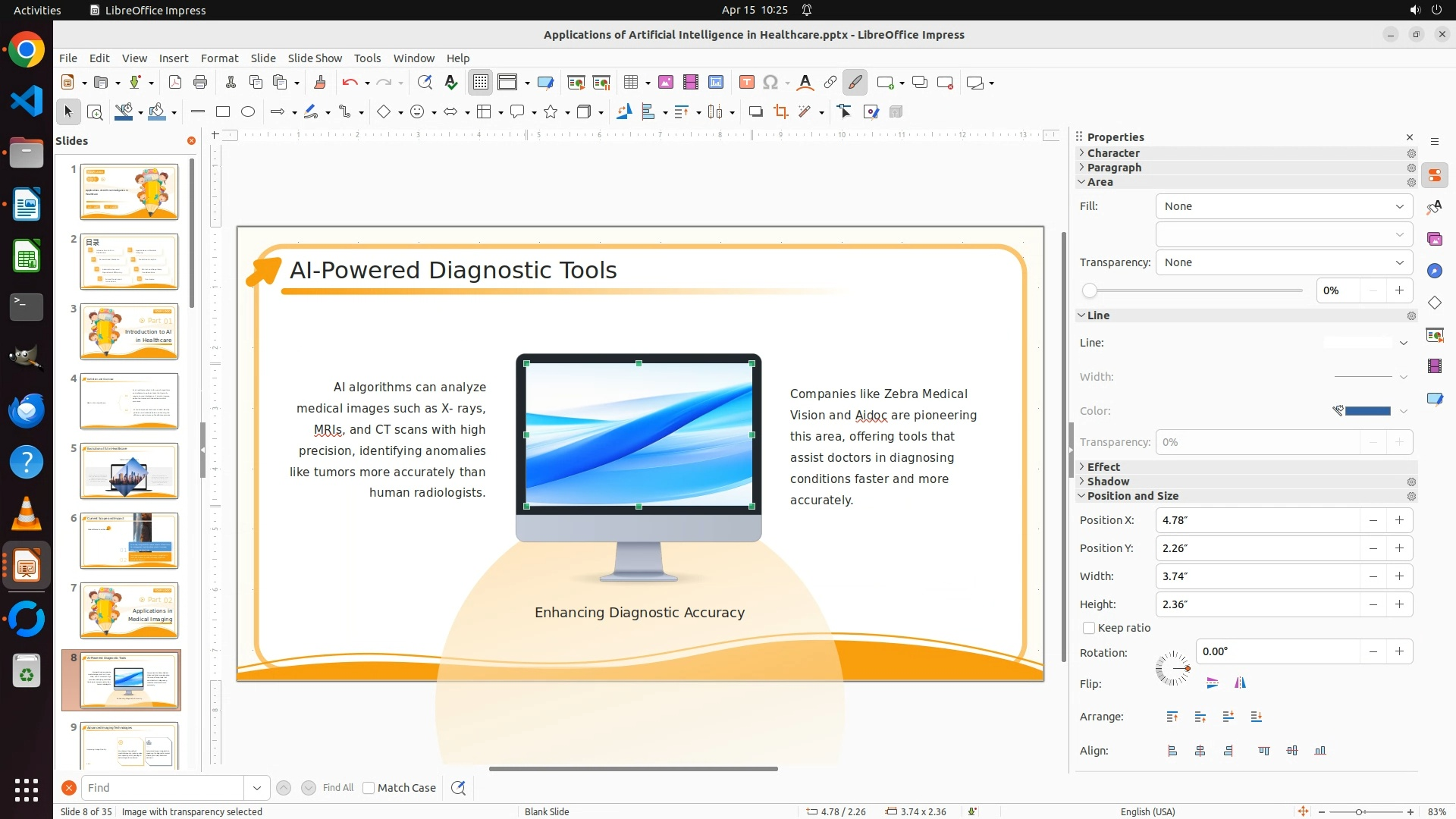Open the Fill type dropdown
The image size is (1456, 819).
pyautogui.click(x=1283, y=206)
